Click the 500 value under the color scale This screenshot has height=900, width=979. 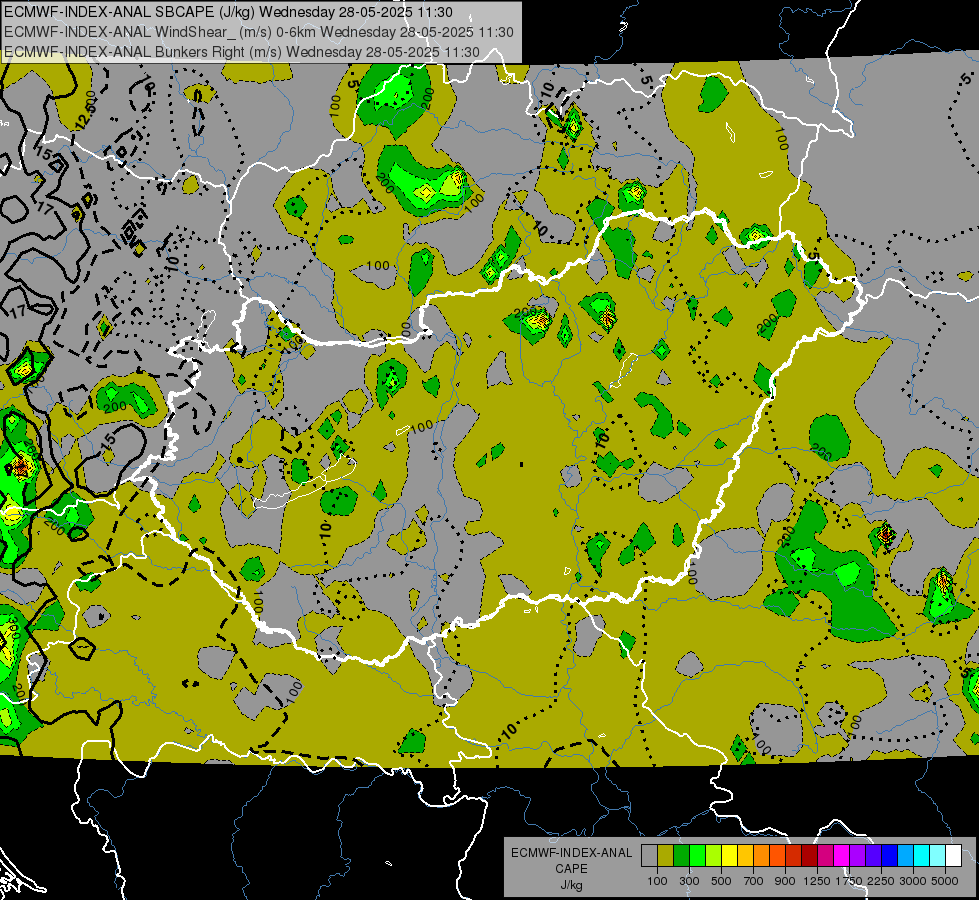(x=721, y=881)
